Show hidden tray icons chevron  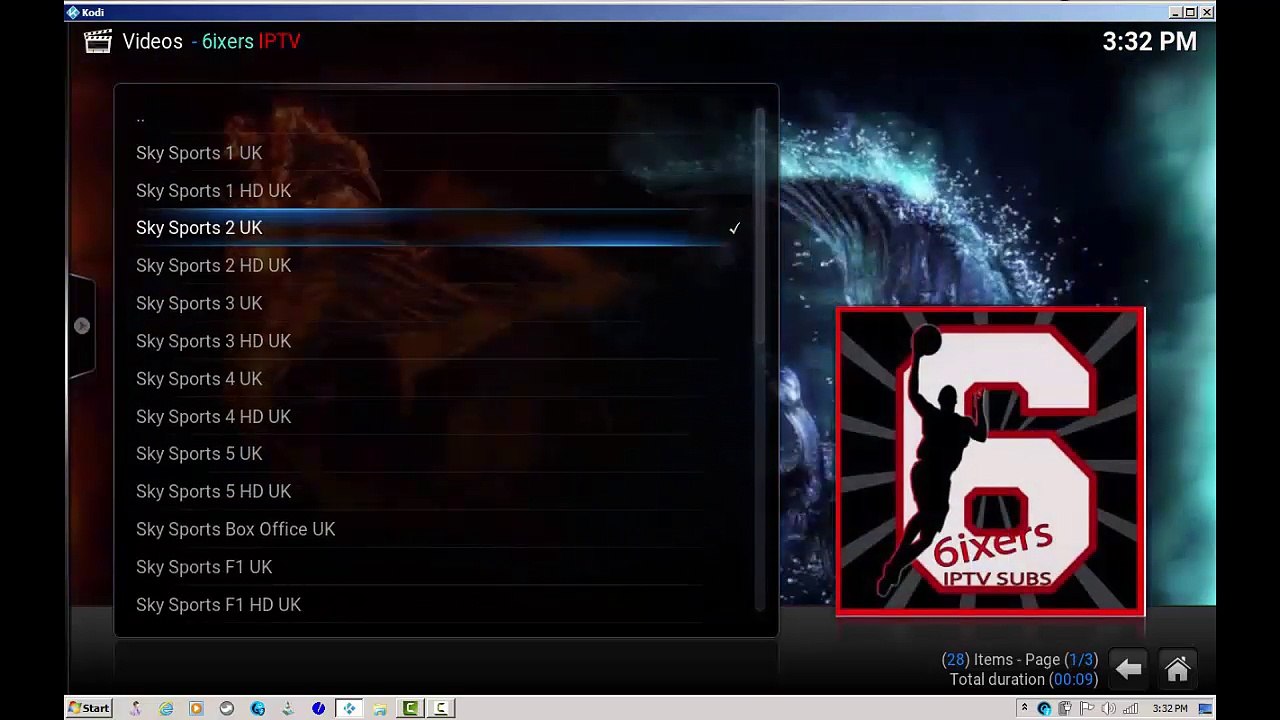1024,708
